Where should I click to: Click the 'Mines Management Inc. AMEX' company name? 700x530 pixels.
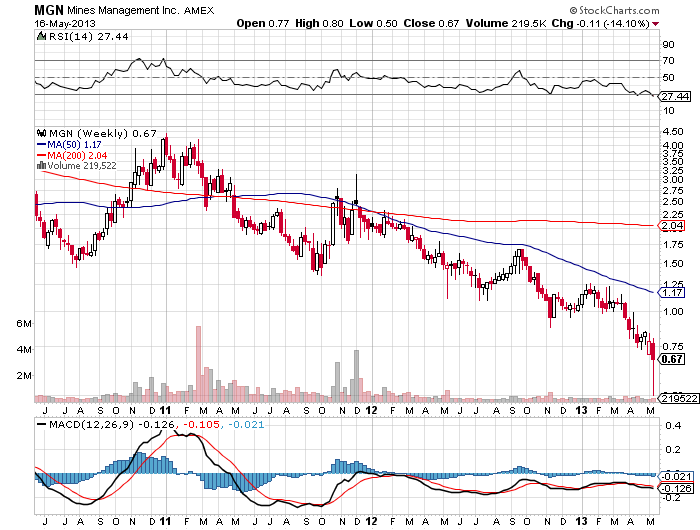(x=141, y=10)
